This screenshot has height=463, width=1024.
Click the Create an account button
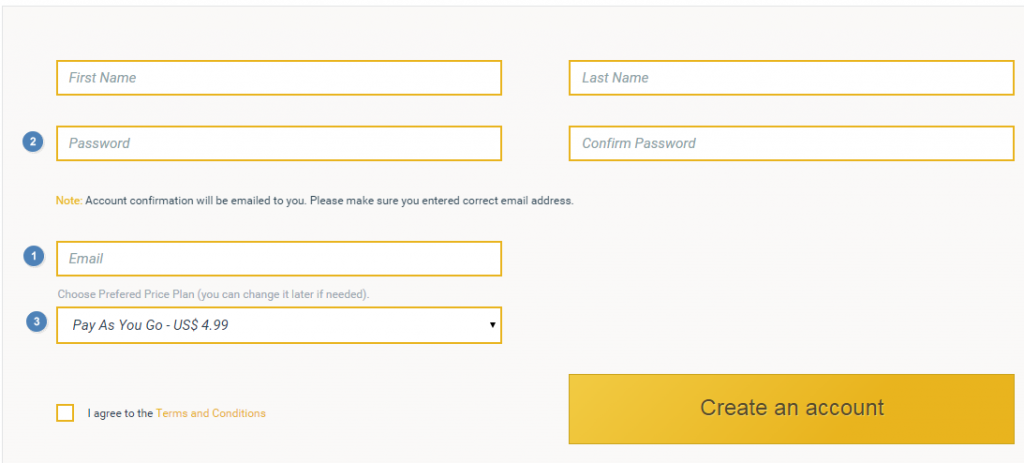click(x=792, y=409)
